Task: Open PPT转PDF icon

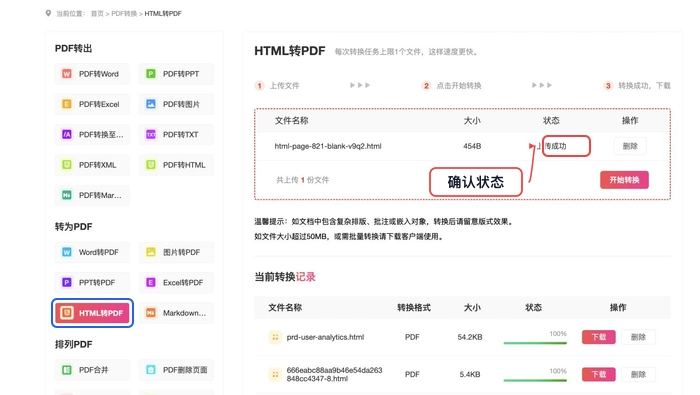Action: tap(67, 283)
